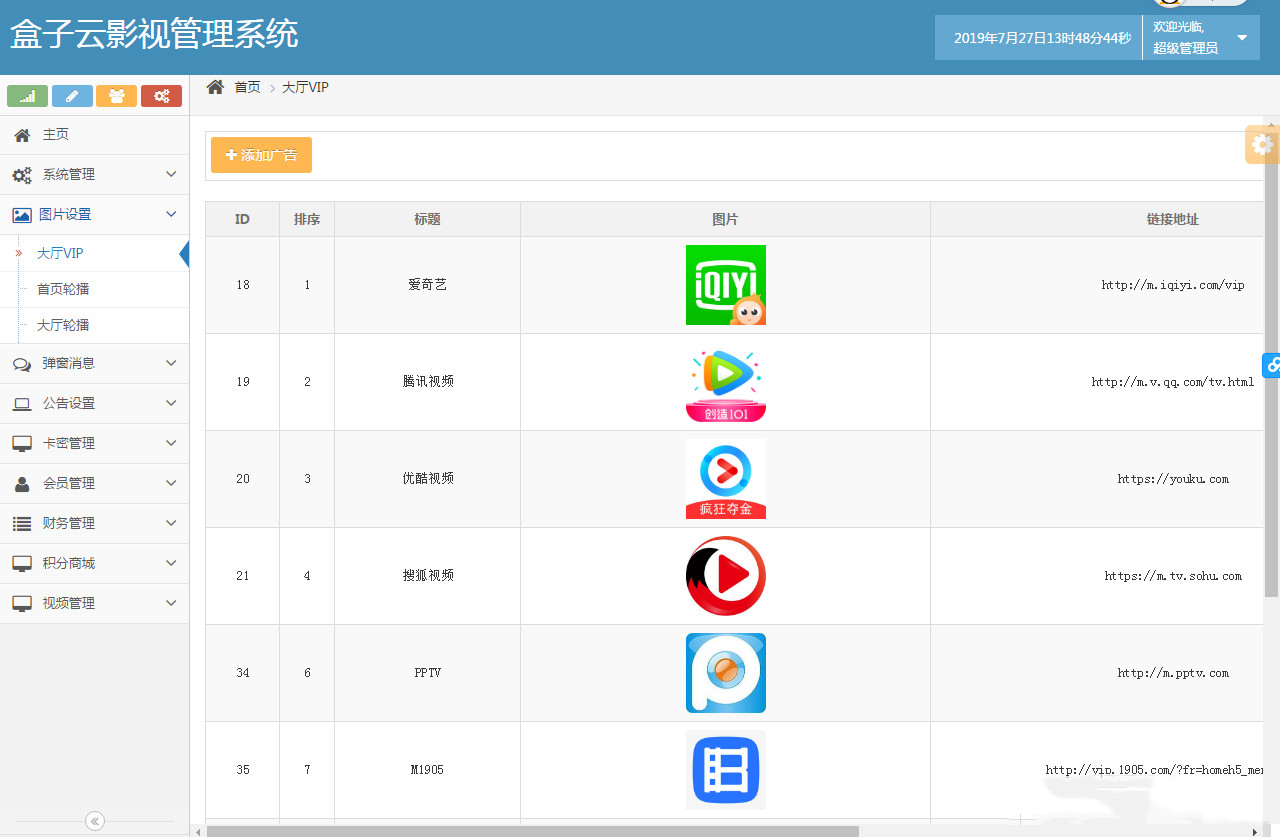Click the blue pencil shortcut button
The width and height of the screenshot is (1280, 837).
[72, 96]
